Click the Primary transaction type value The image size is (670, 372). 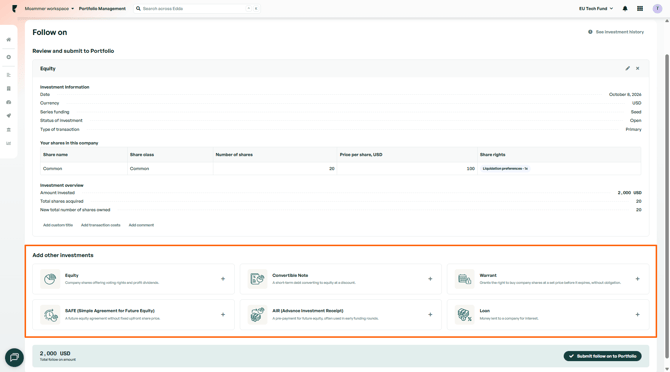pos(634,129)
